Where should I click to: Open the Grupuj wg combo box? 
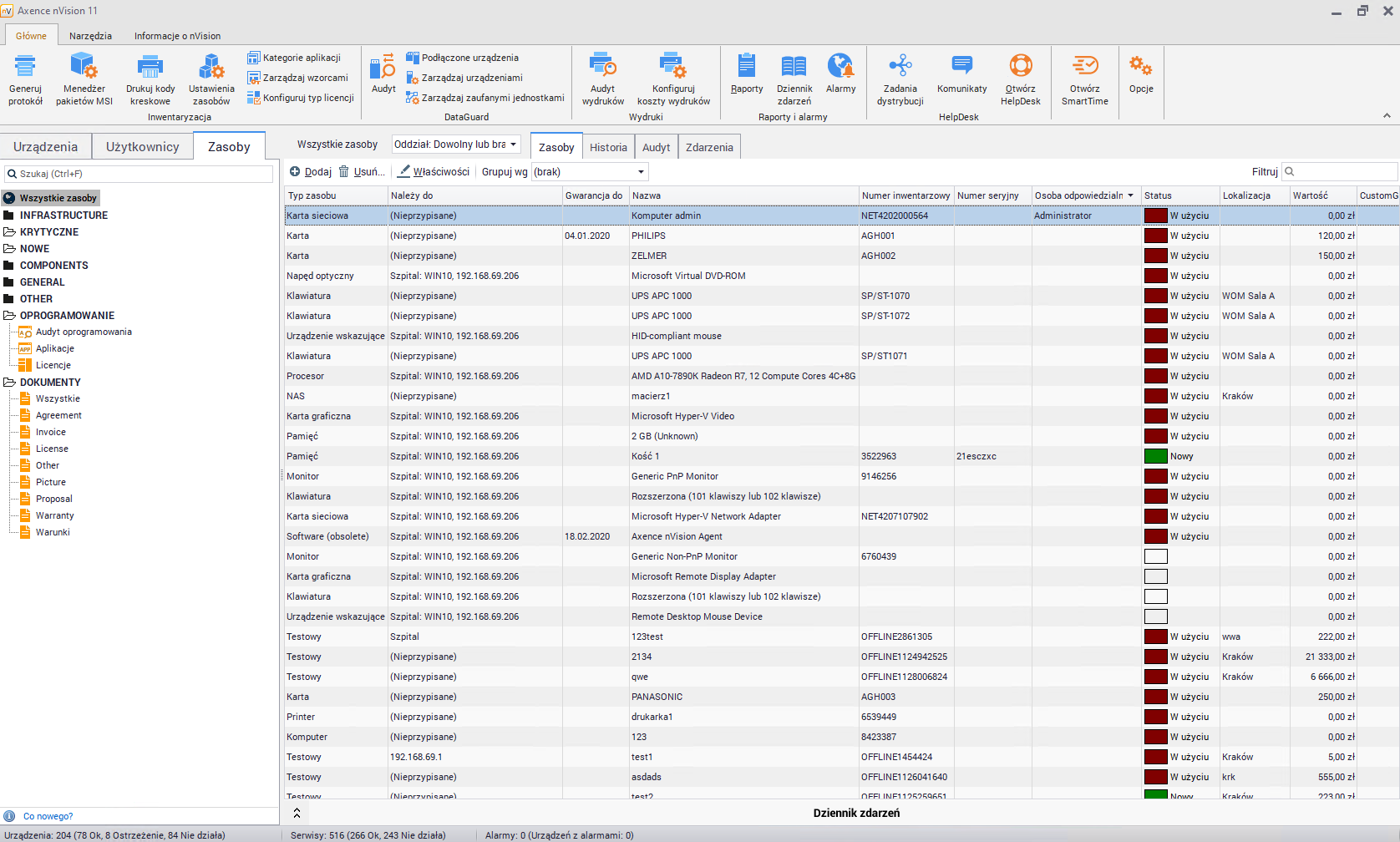590,172
